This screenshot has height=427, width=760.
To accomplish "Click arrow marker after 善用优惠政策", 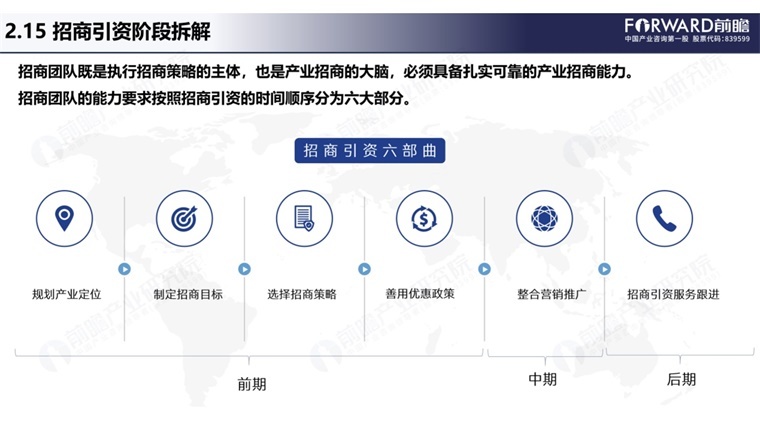I will pyautogui.click(x=484, y=269).
